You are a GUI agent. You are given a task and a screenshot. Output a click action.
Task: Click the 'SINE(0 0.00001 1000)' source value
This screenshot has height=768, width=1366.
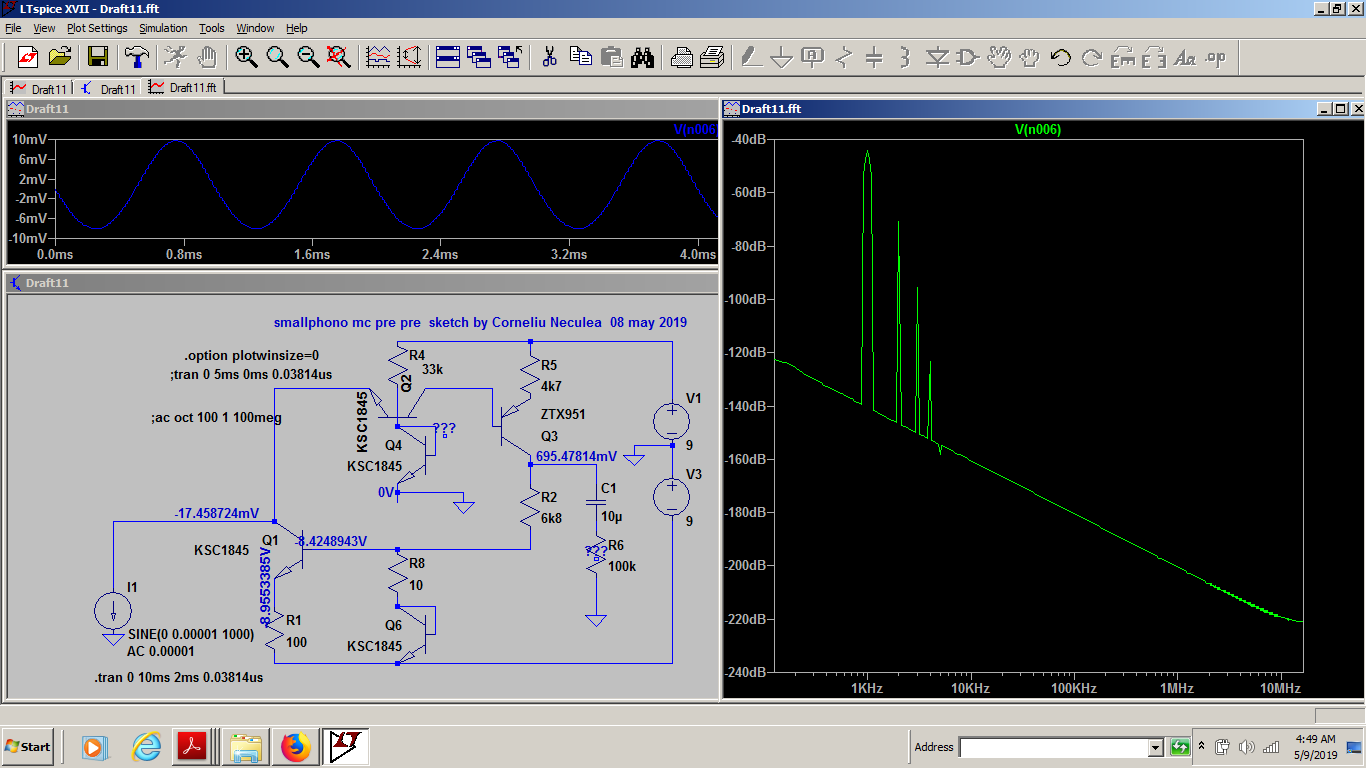pyautogui.click(x=192, y=635)
